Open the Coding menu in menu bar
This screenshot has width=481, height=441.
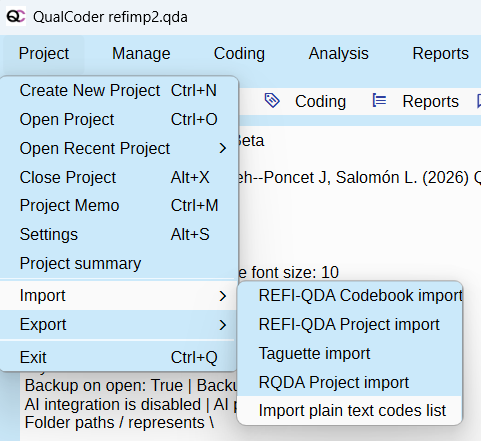tap(239, 54)
